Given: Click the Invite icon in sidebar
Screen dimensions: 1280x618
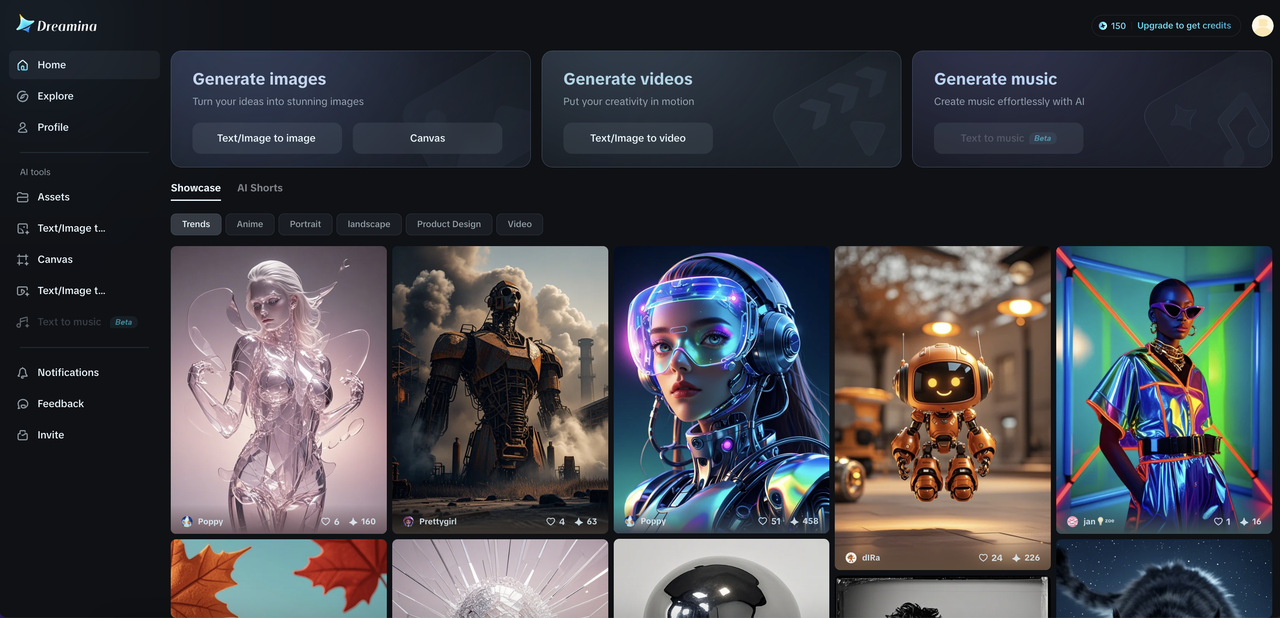Looking at the screenshot, I should tap(23, 435).
